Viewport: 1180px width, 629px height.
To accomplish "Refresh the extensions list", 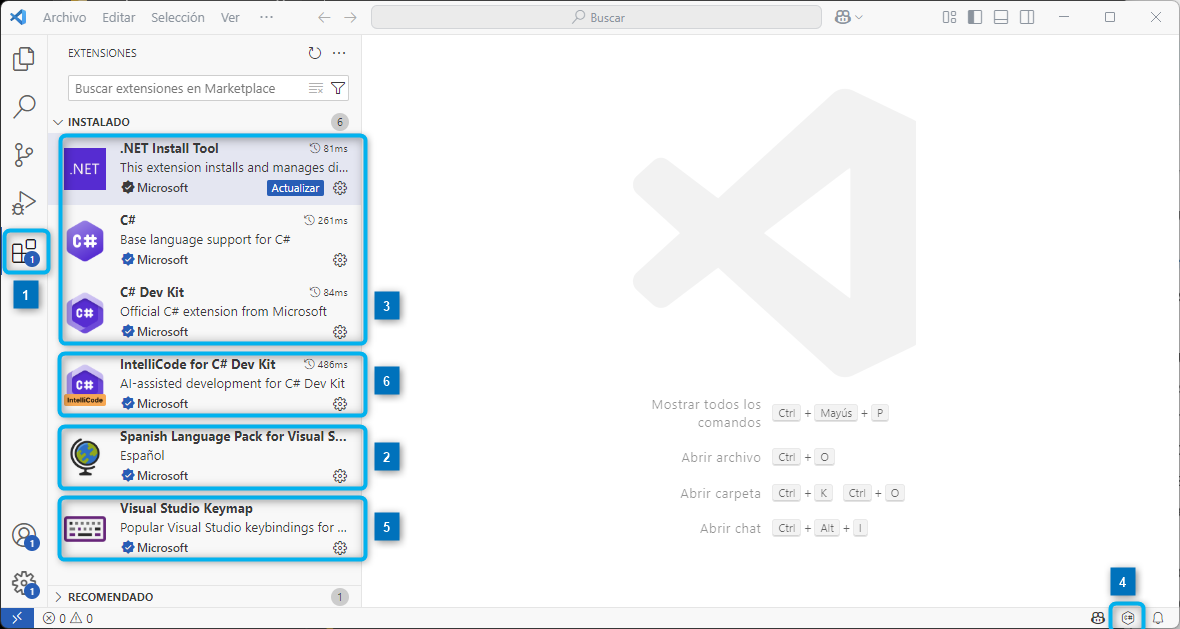I will click(x=315, y=53).
